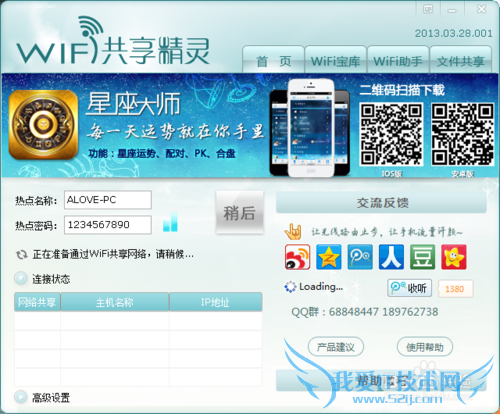The height and width of the screenshot is (414, 500).
Task: Click the 主机名称 column header
Action: point(115,302)
